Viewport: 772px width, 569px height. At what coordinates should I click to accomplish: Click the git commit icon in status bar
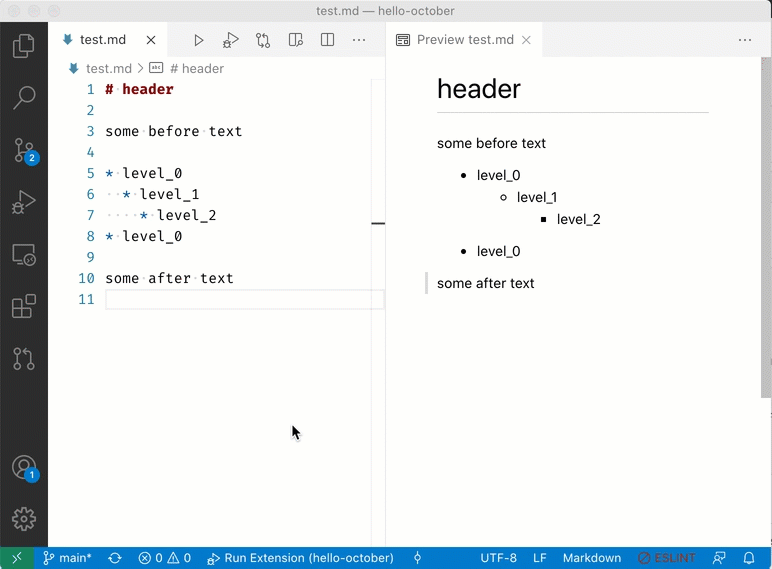pos(418,558)
